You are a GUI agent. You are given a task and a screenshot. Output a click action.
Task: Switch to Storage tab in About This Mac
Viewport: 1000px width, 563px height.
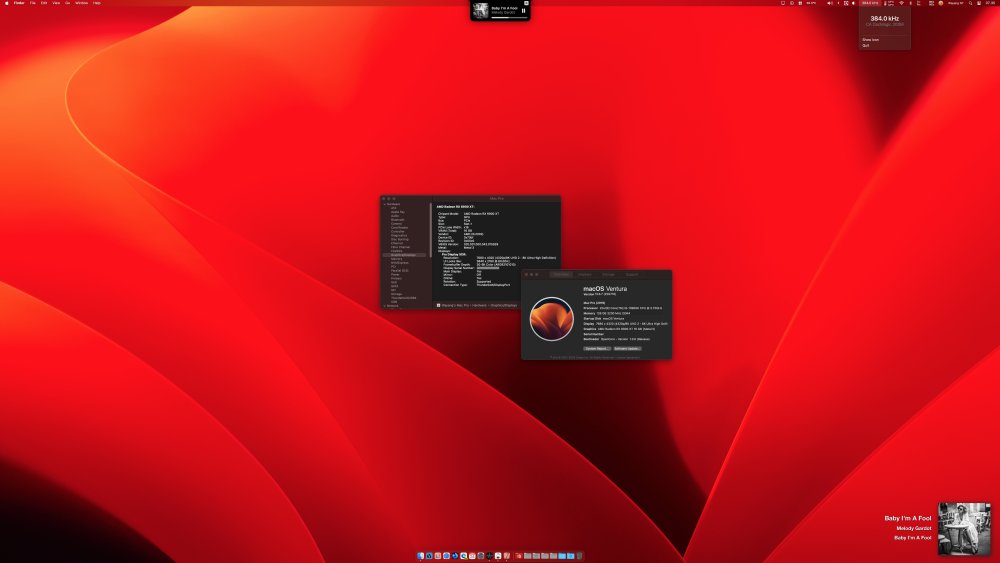608,274
